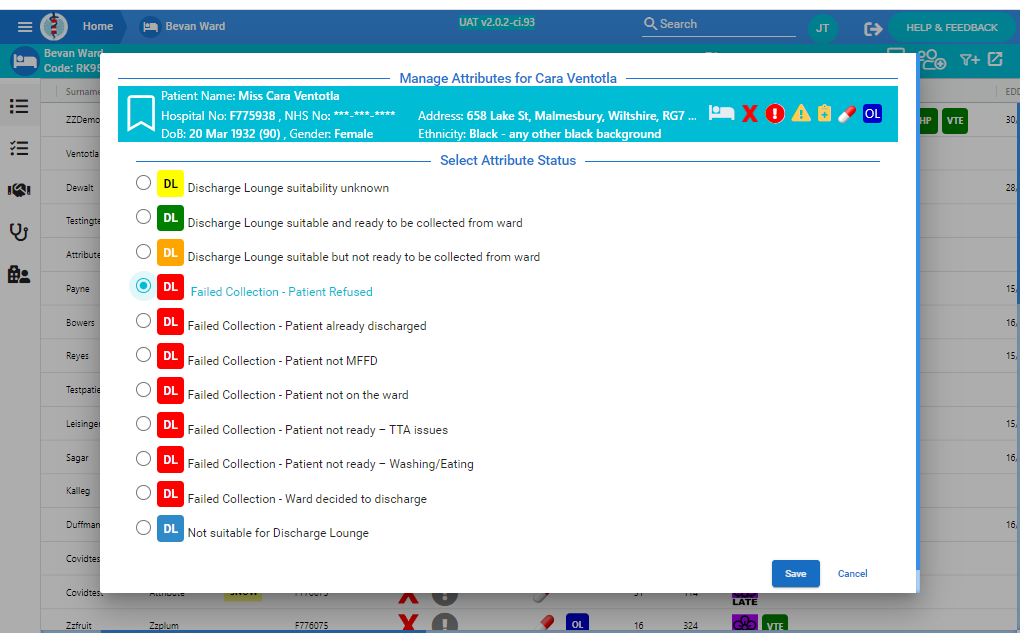Image resolution: width=1020 pixels, height=633 pixels.
Task: Click the yellow DL suitability unknown badge
Action: (170, 184)
